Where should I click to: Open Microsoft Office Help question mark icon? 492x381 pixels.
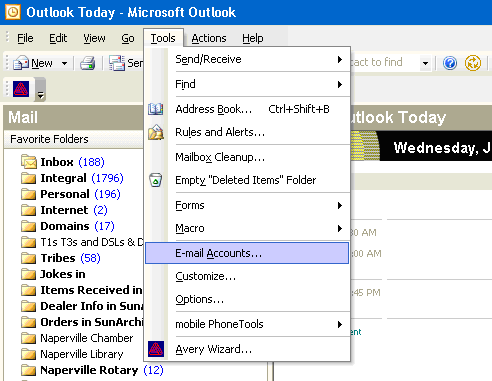click(450, 63)
